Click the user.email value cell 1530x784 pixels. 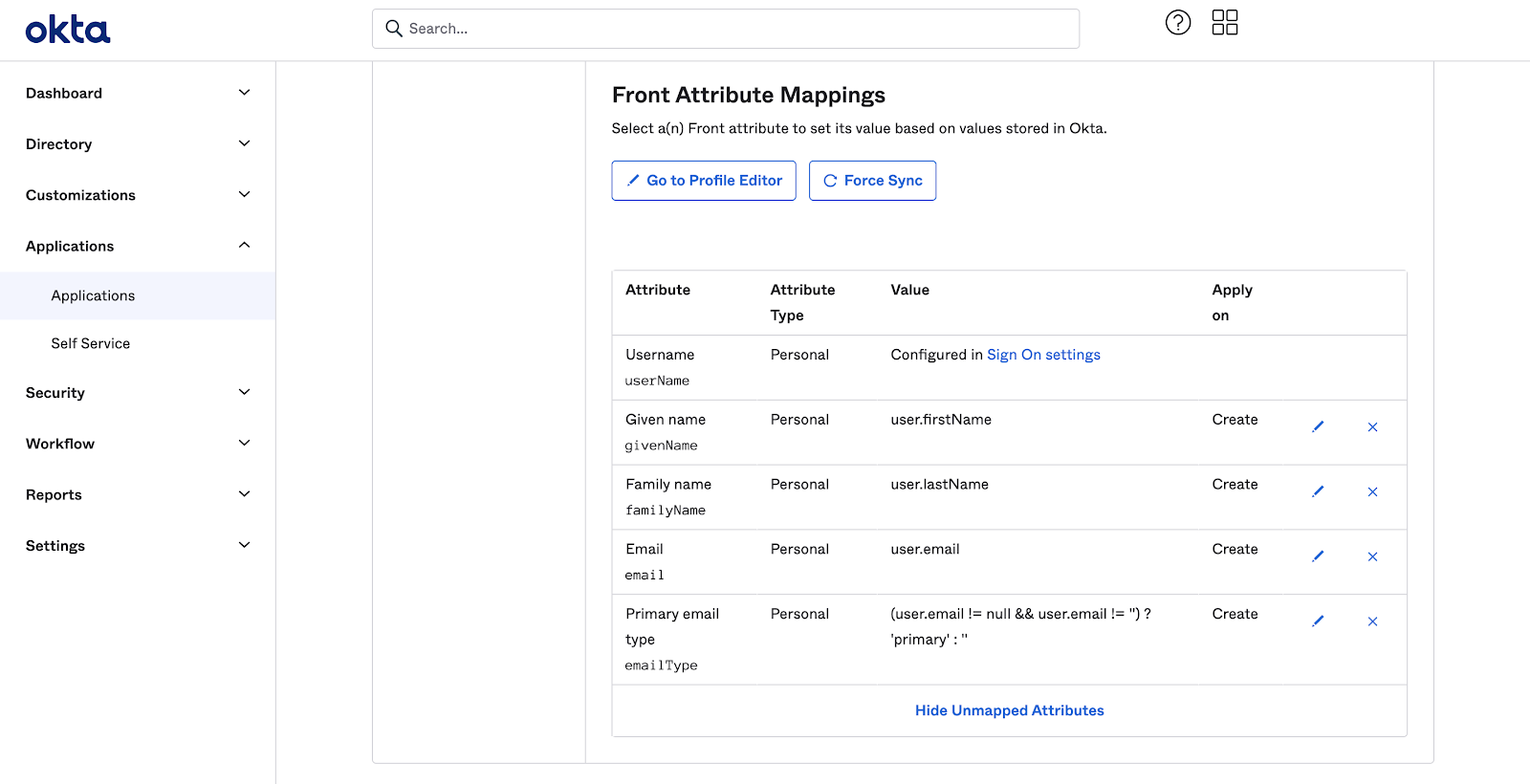pos(925,549)
